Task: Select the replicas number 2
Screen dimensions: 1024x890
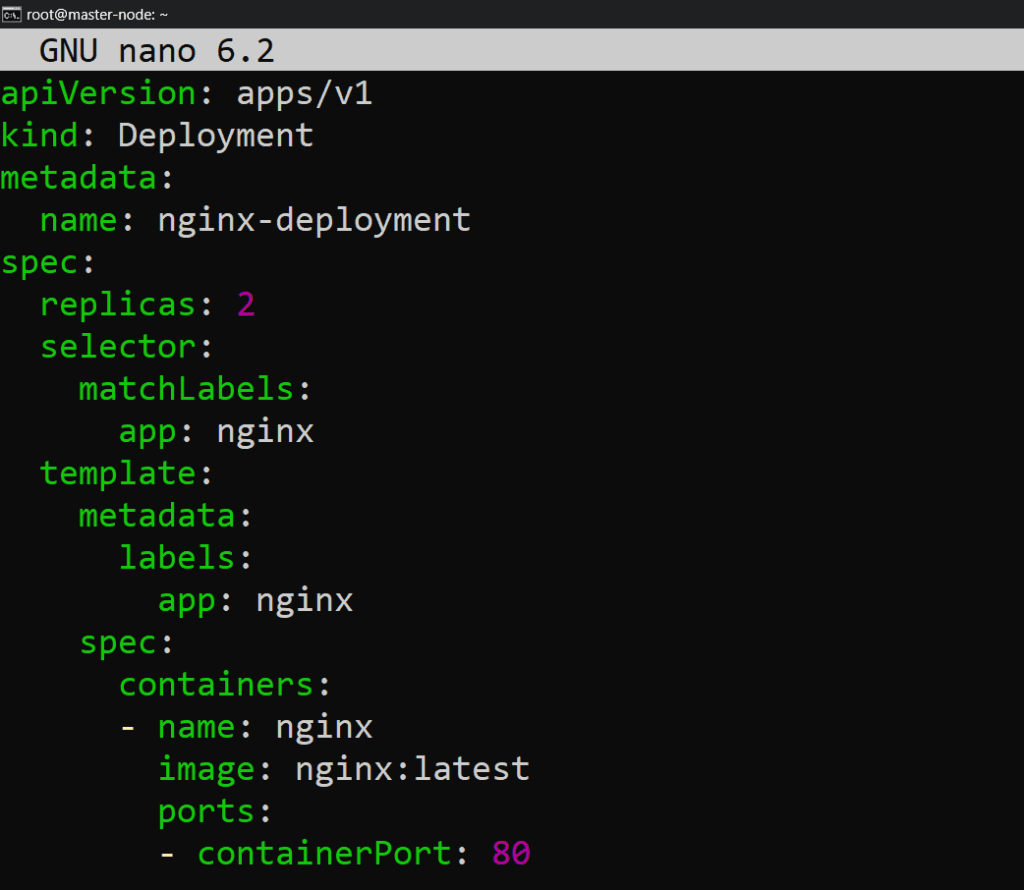Action: [246, 304]
